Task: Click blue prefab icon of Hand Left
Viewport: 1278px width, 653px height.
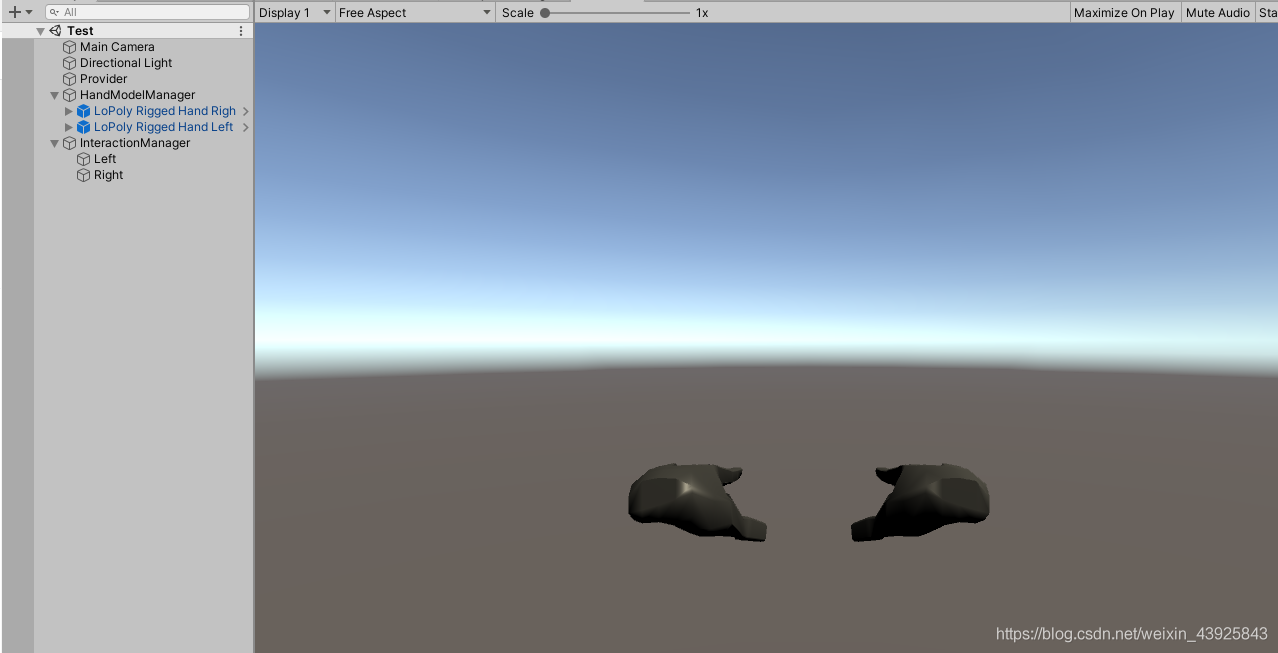Action: click(84, 127)
